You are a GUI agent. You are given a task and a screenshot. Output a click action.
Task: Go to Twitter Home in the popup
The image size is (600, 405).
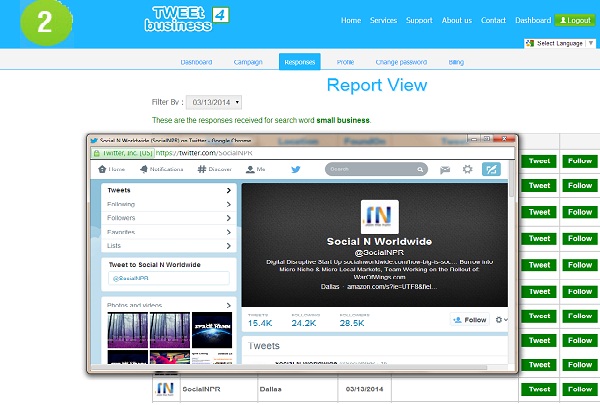coord(111,169)
